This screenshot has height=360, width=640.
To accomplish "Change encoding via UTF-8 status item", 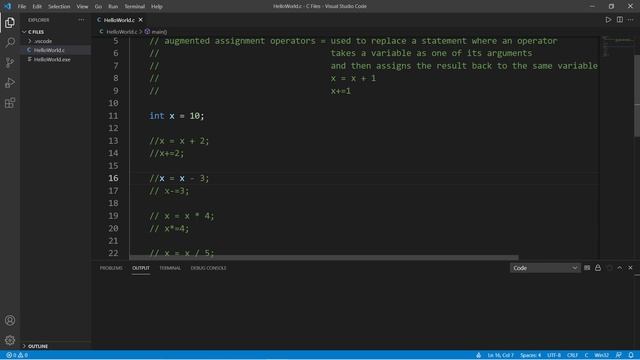I will (554, 355).
